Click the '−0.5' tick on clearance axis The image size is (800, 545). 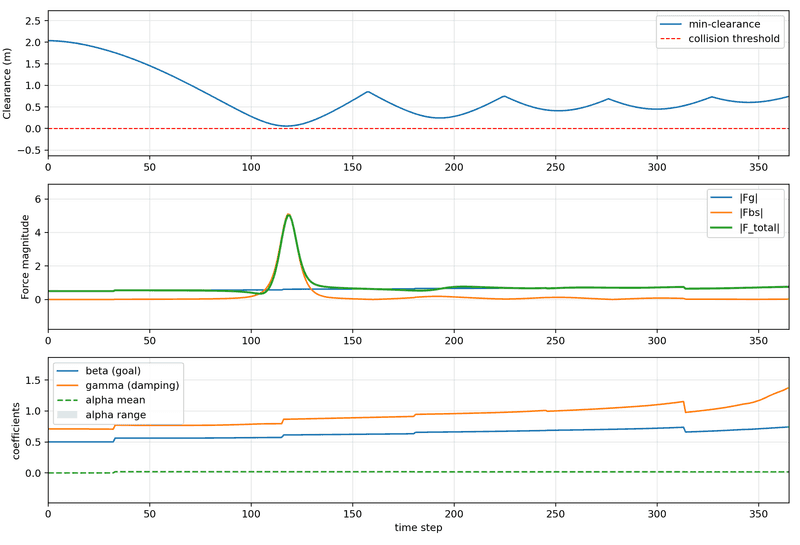pyautogui.click(x=29, y=151)
